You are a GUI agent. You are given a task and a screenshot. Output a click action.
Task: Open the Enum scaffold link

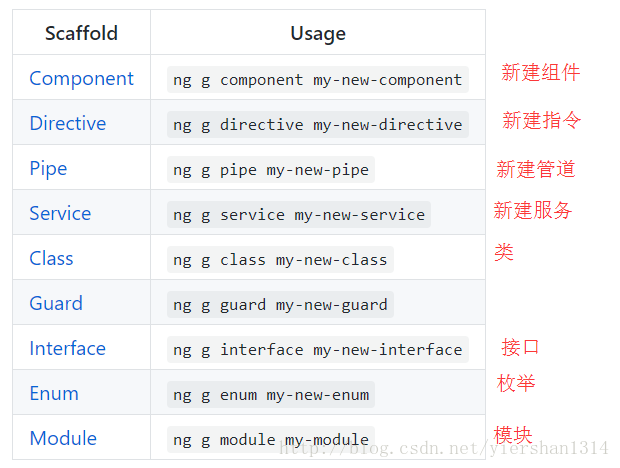point(54,394)
